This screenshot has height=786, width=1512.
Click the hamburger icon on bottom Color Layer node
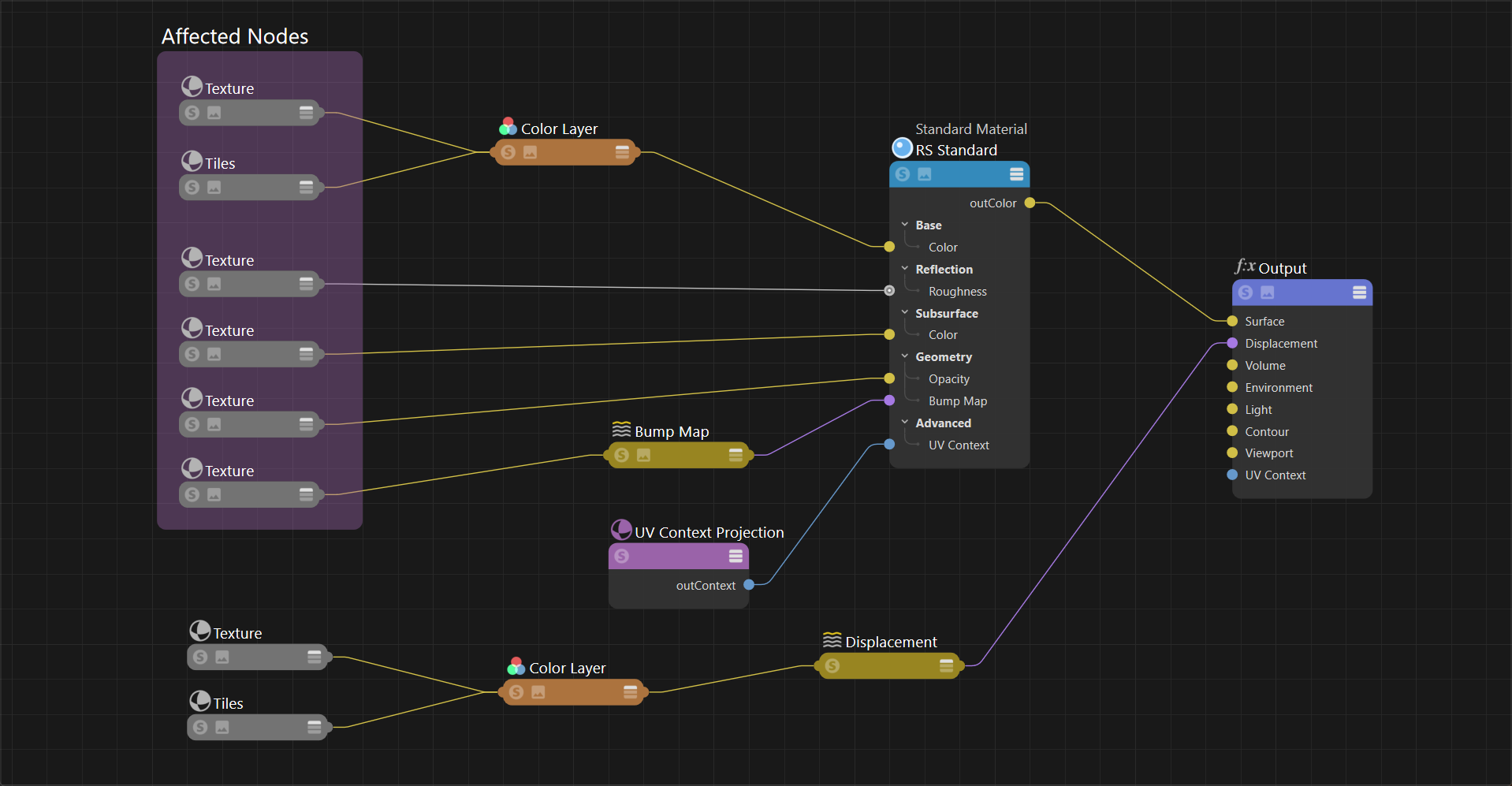point(630,692)
